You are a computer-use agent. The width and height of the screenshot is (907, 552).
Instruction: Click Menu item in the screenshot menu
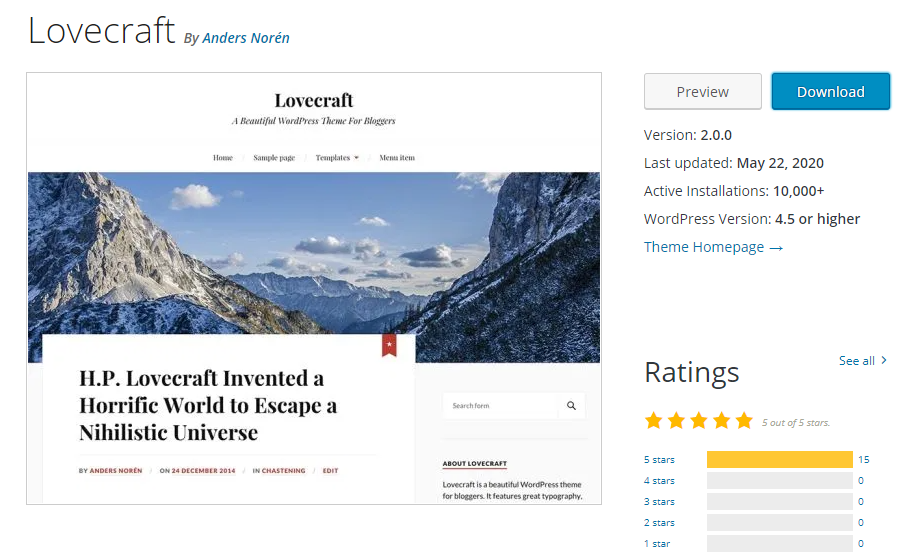[397, 157]
